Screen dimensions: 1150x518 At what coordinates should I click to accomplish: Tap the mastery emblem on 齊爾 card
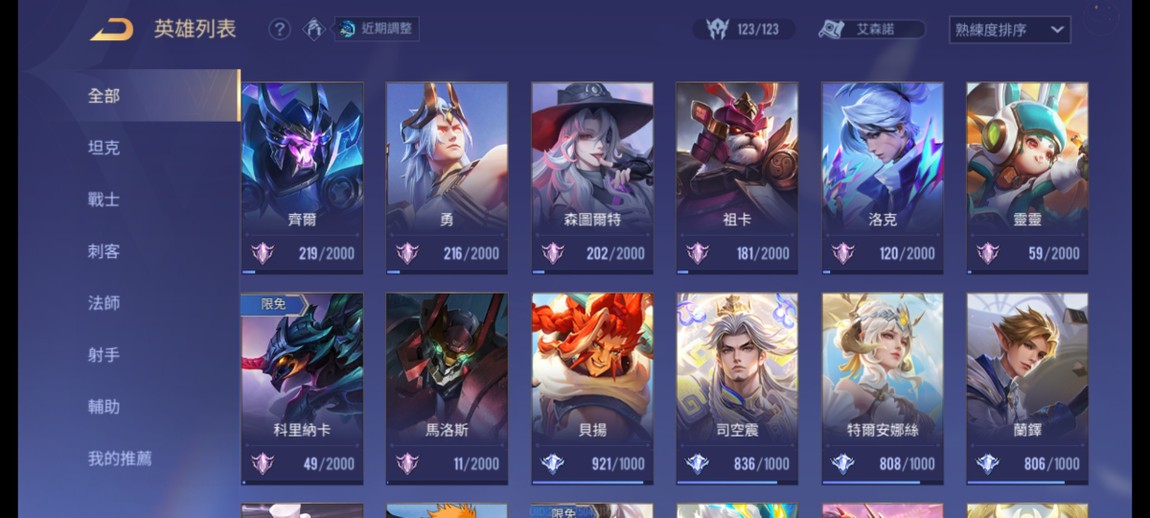click(263, 253)
